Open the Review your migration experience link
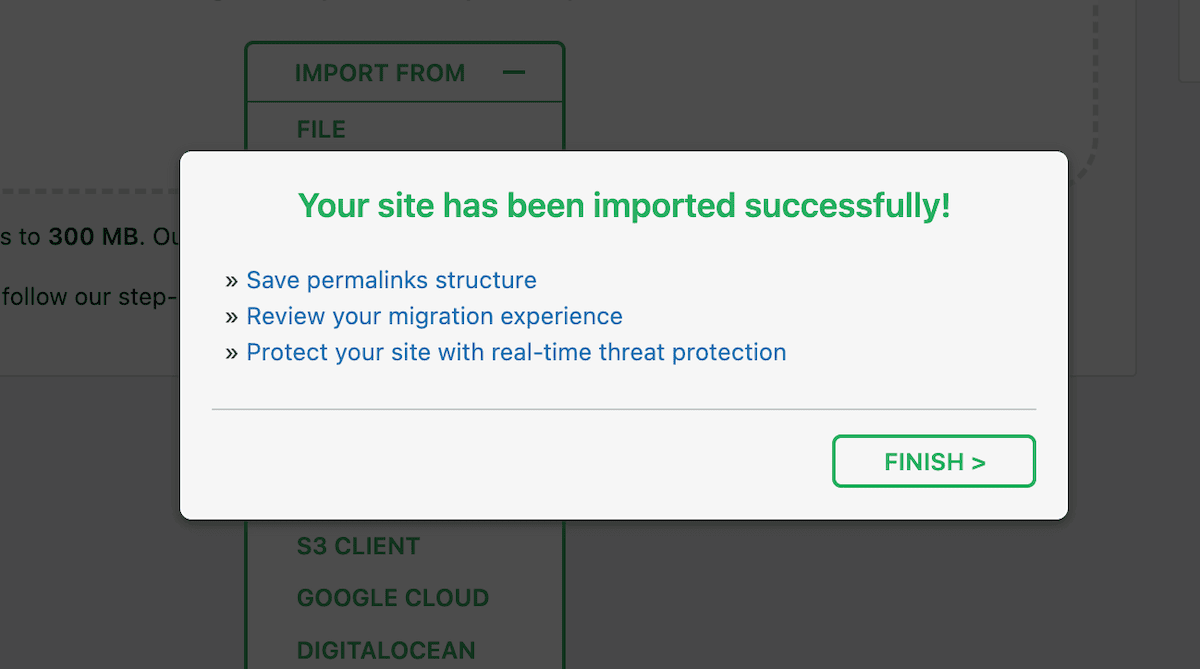 click(x=434, y=316)
